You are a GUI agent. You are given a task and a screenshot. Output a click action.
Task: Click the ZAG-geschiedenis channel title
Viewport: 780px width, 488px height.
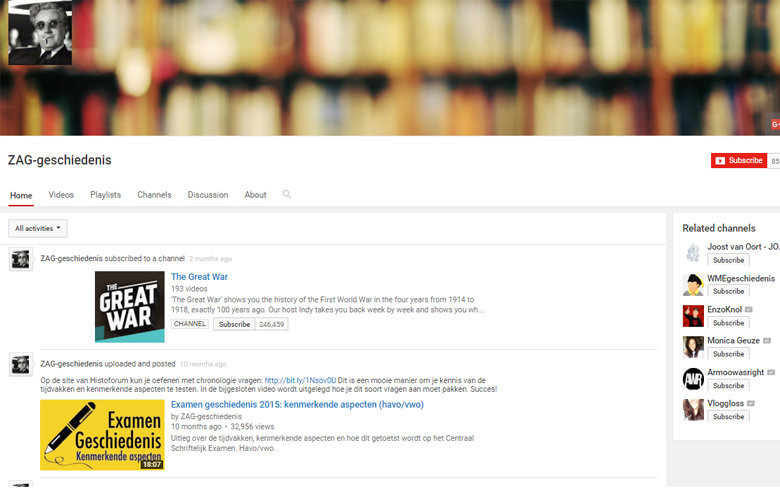(60, 160)
